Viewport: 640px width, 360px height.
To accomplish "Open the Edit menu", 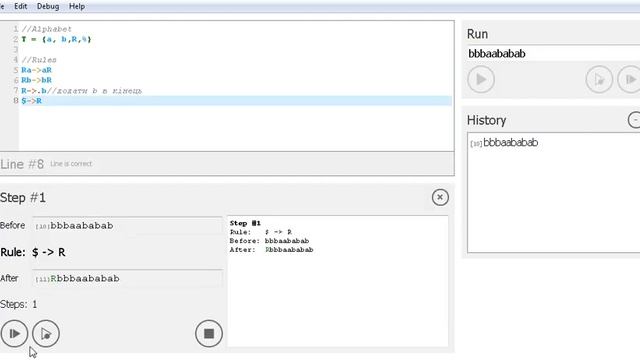I will (x=20, y=7).
